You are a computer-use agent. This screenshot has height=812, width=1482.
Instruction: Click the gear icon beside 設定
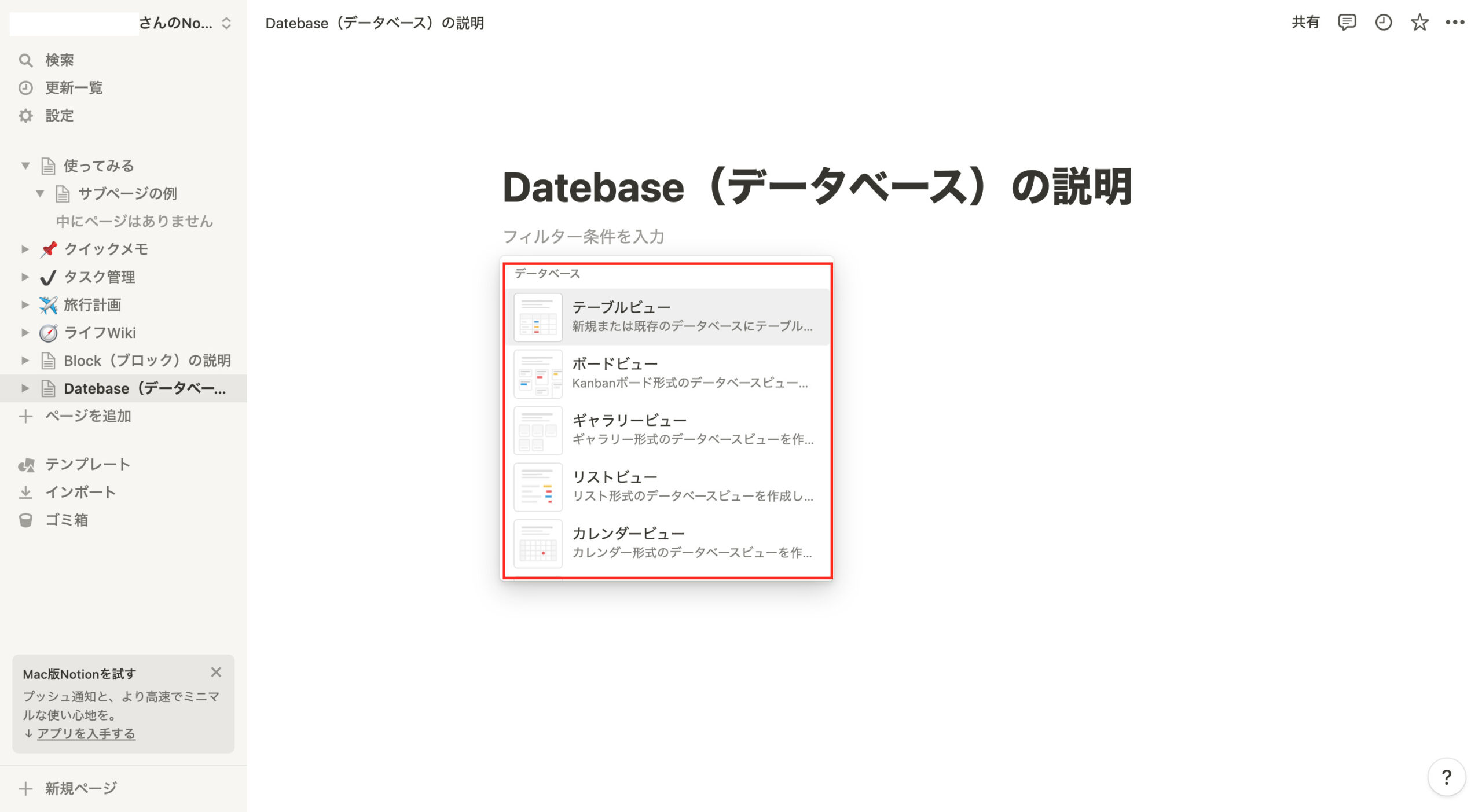tap(25, 116)
